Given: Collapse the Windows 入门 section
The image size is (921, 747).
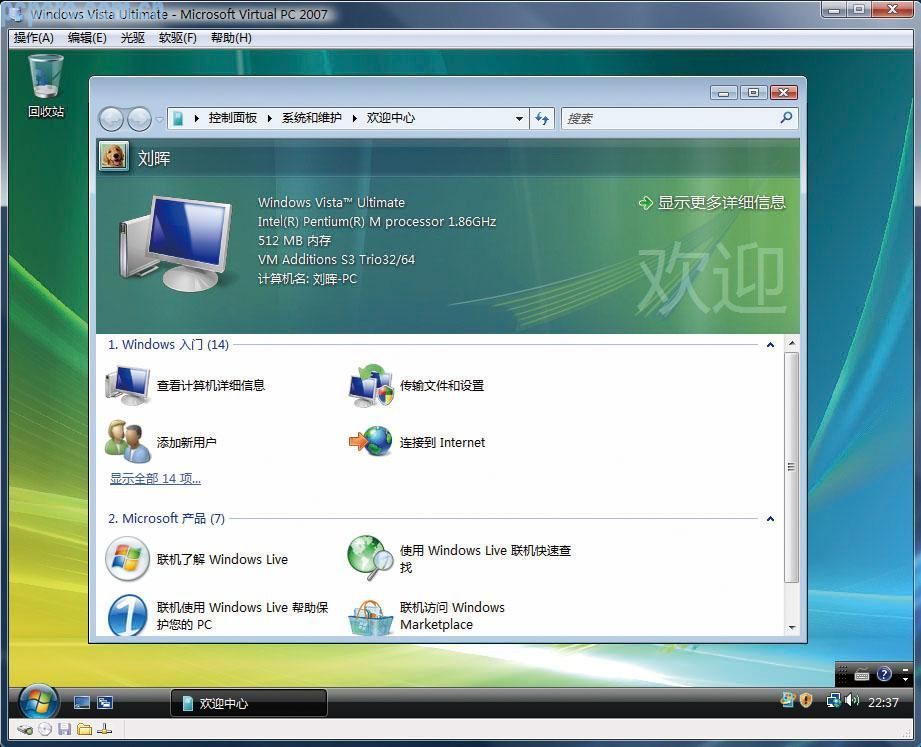Looking at the screenshot, I should [x=770, y=345].
